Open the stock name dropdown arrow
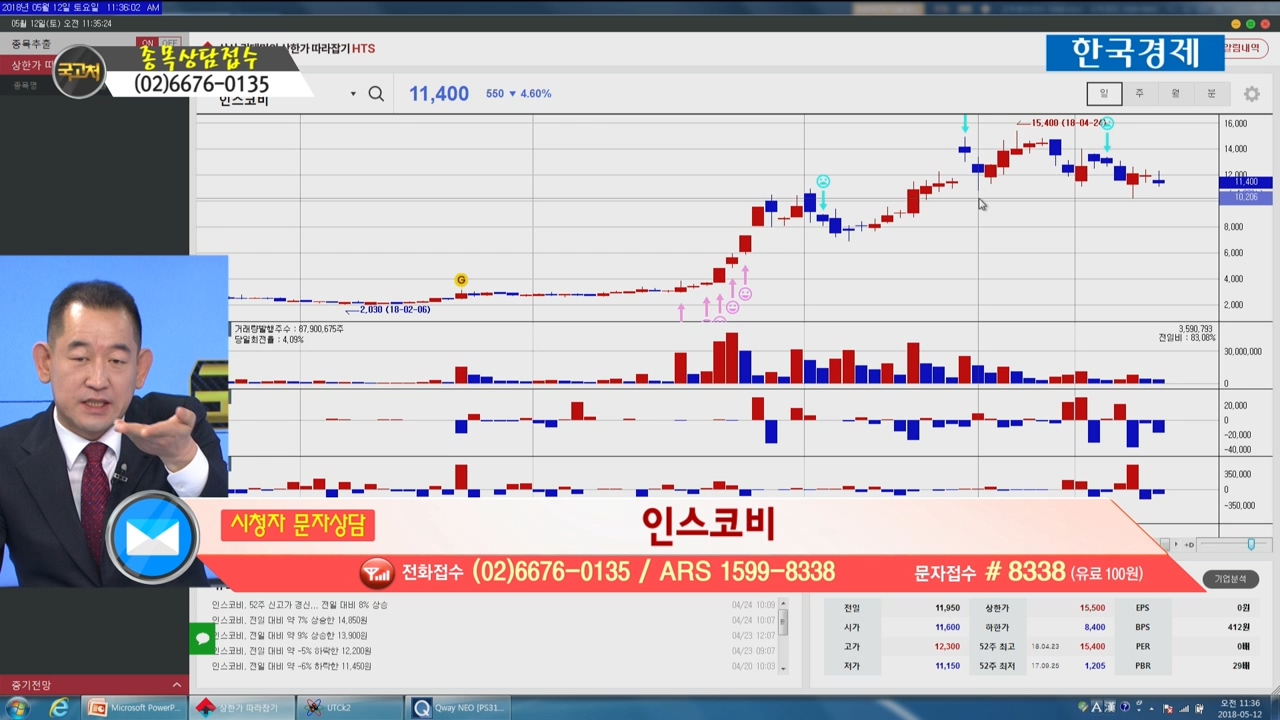Viewport: 1280px width, 720px height. coord(353,94)
